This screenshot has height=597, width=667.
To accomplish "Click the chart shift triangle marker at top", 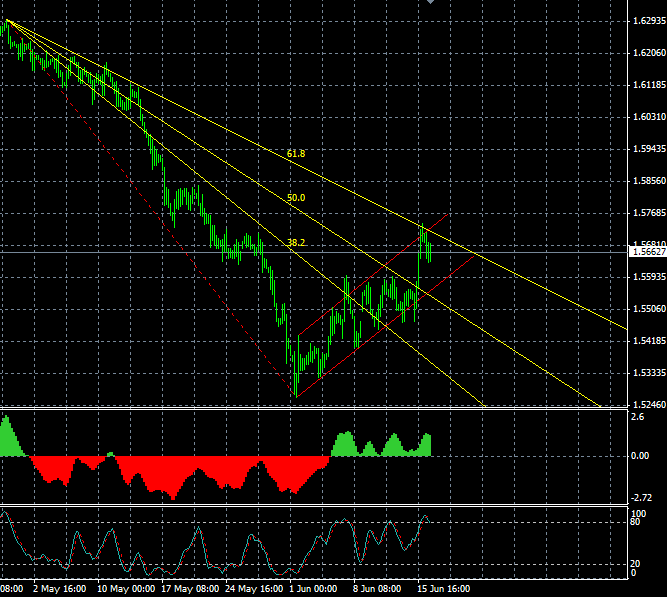I will 430,2.
